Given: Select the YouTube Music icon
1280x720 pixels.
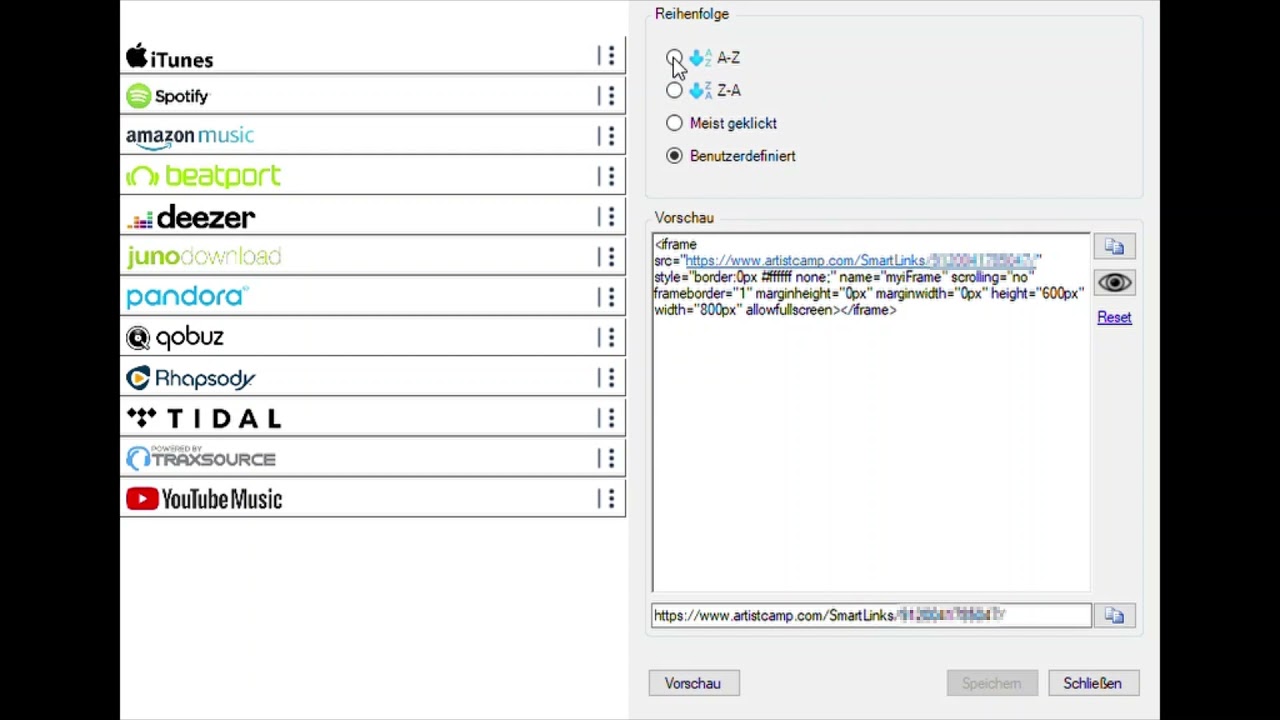Looking at the screenshot, I should pyautogui.click(x=141, y=499).
